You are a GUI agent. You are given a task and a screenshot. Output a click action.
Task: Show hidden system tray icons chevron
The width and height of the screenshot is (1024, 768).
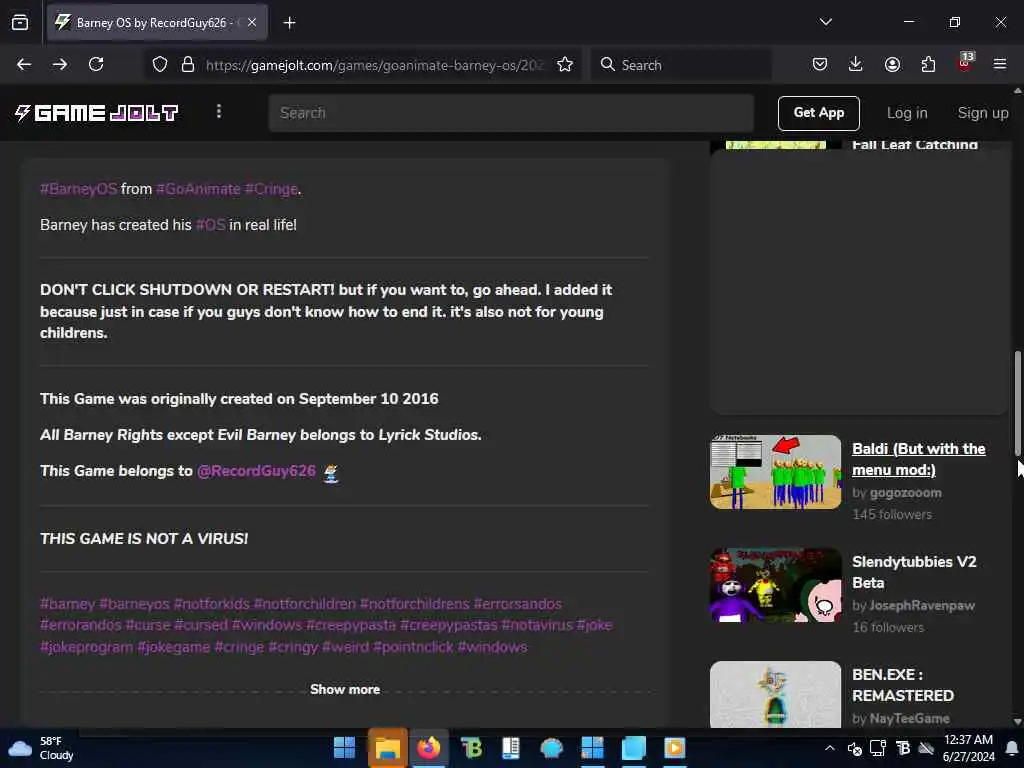click(x=829, y=748)
